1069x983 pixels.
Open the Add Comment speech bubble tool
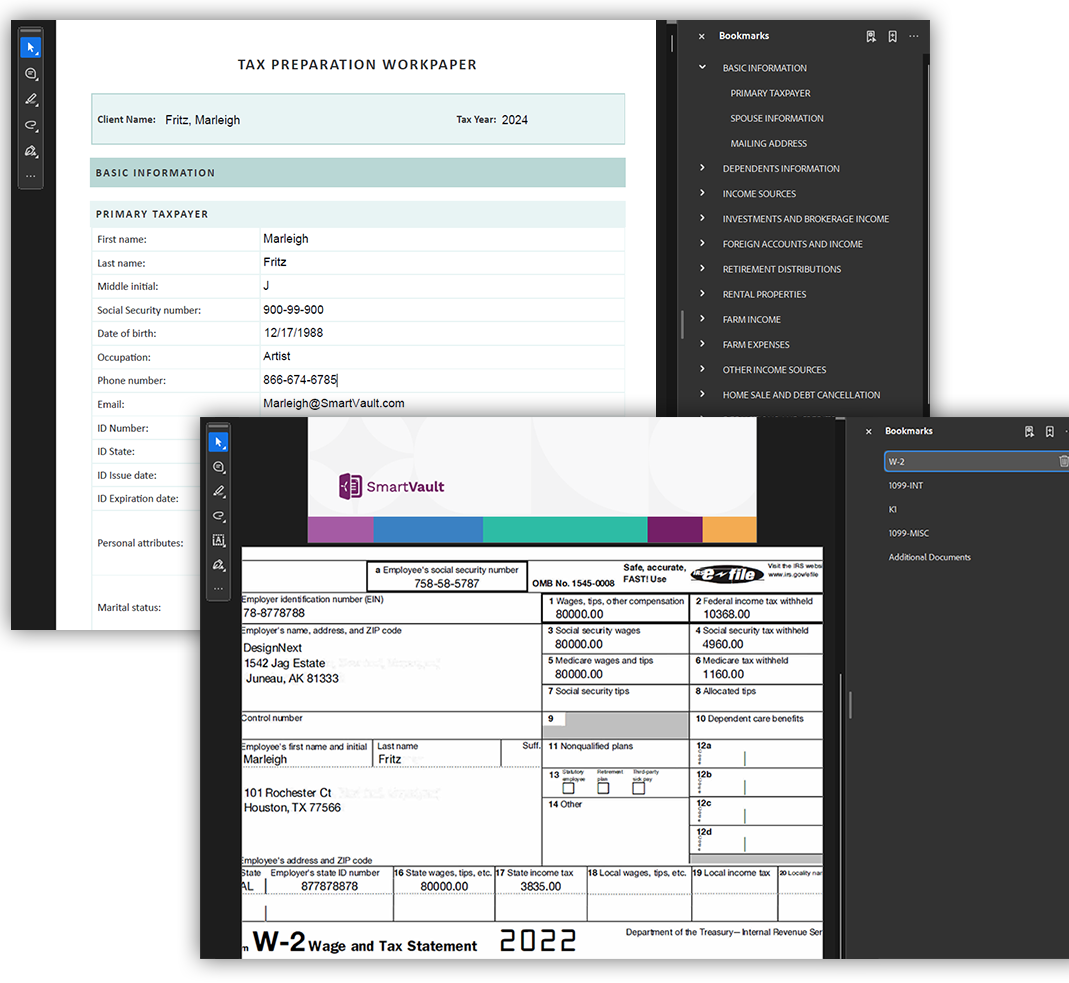218,467
